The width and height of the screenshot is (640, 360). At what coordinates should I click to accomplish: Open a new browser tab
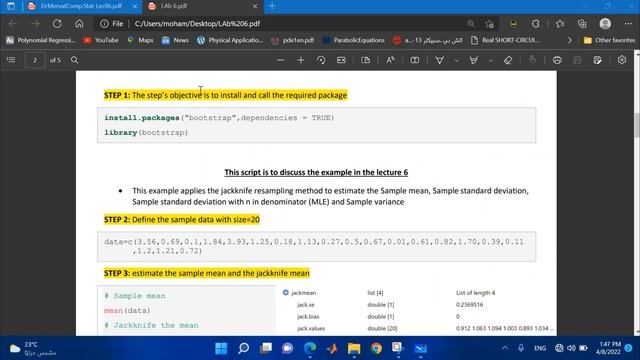coord(272,6)
